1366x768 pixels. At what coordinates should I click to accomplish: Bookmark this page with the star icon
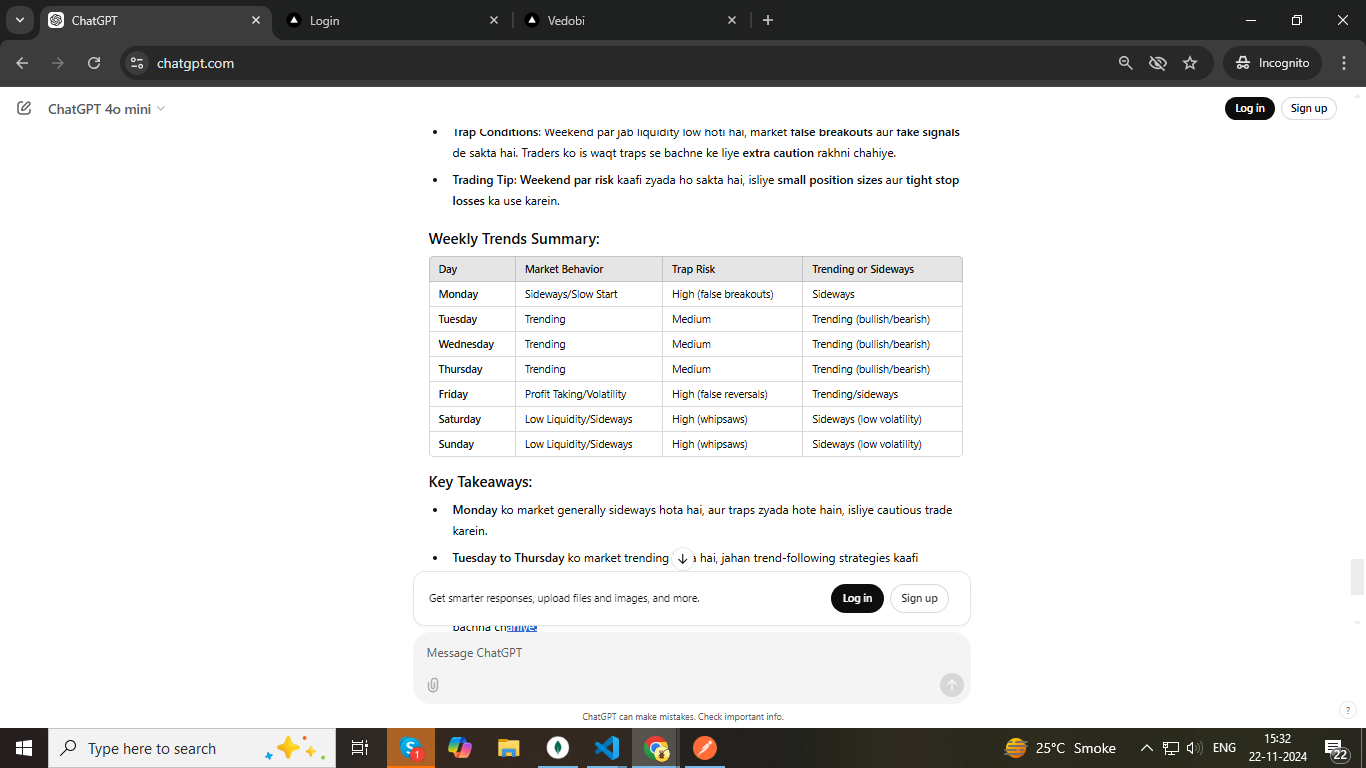(1190, 63)
